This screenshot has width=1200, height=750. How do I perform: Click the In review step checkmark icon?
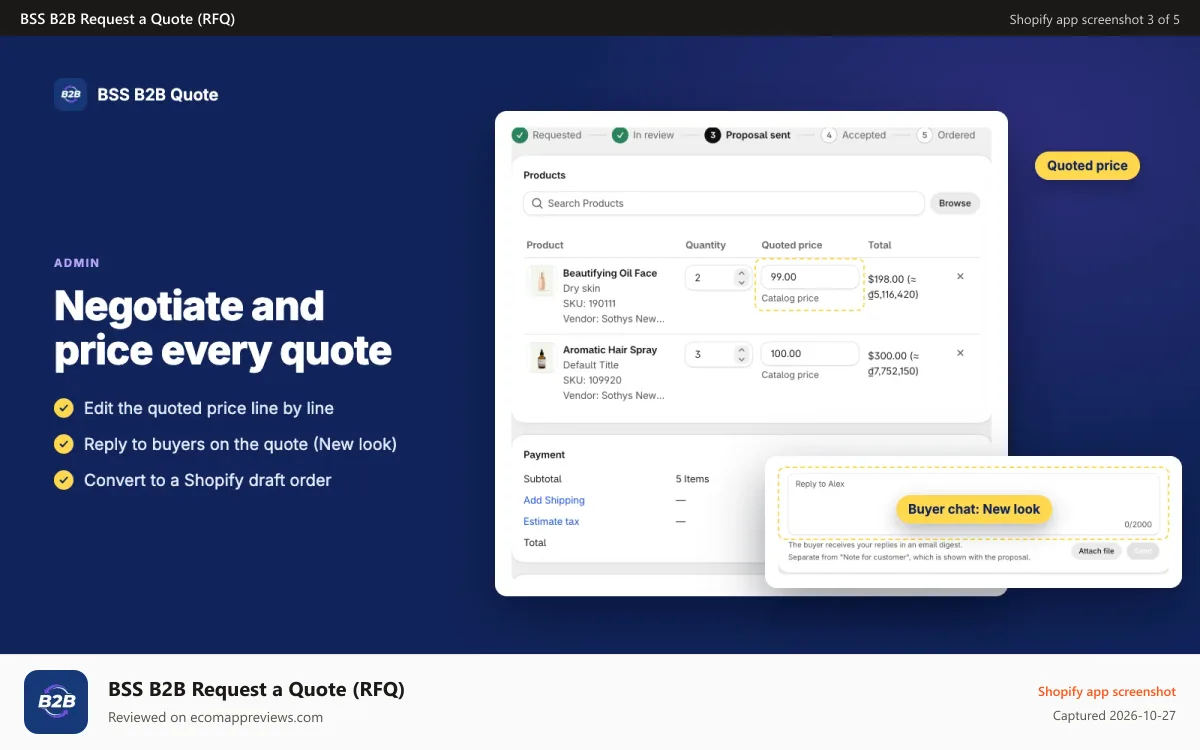coord(620,135)
